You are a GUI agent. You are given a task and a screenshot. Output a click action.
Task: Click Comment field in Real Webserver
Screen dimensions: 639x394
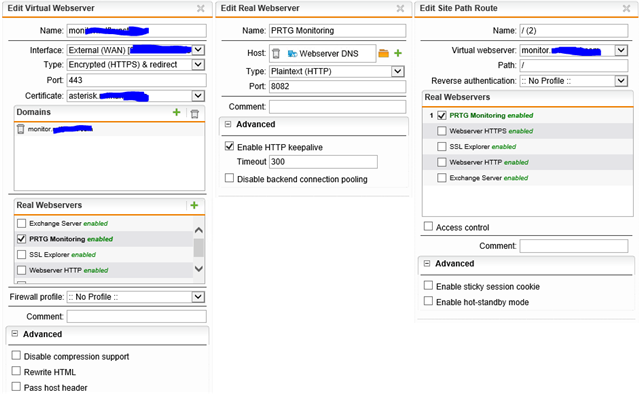pos(337,107)
